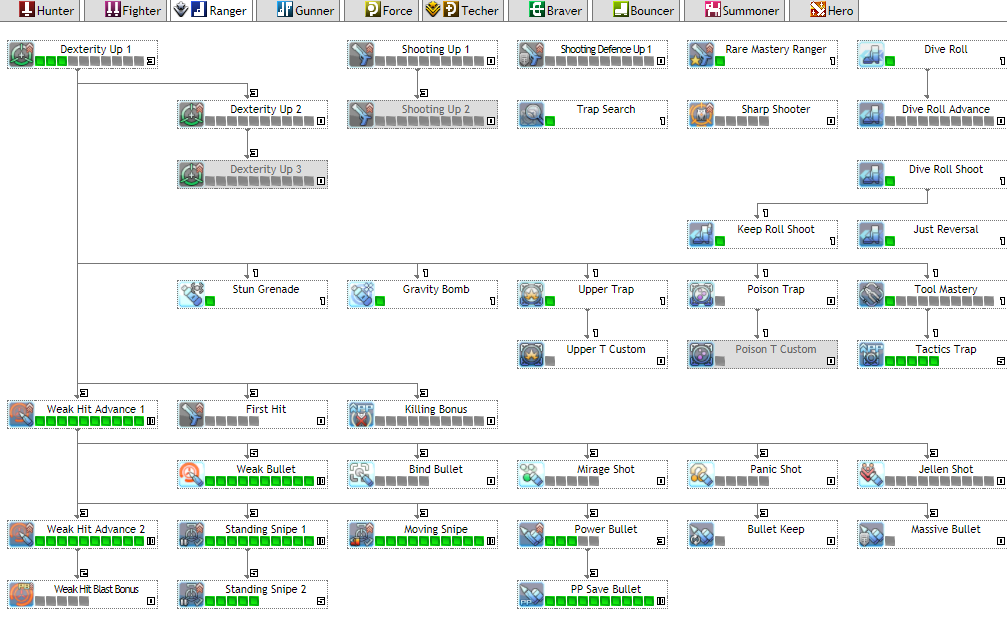The height and width of the screenshot is (617, 1007).
Task: Choose the Trap Search skill icon
Action: (532, 114)
